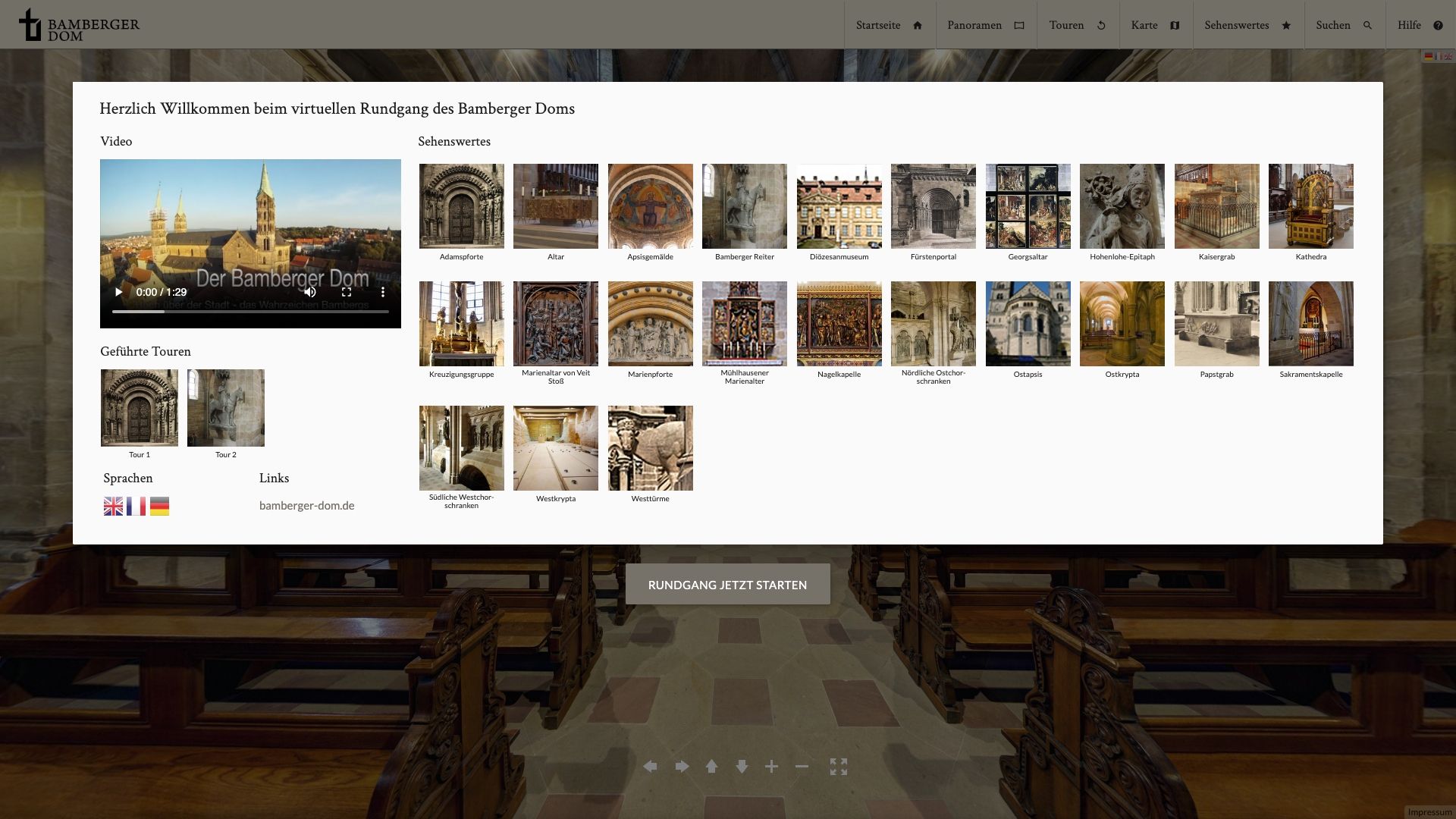
Task: Toggle panorama fullscreen icon
Action: pos(838,767)
